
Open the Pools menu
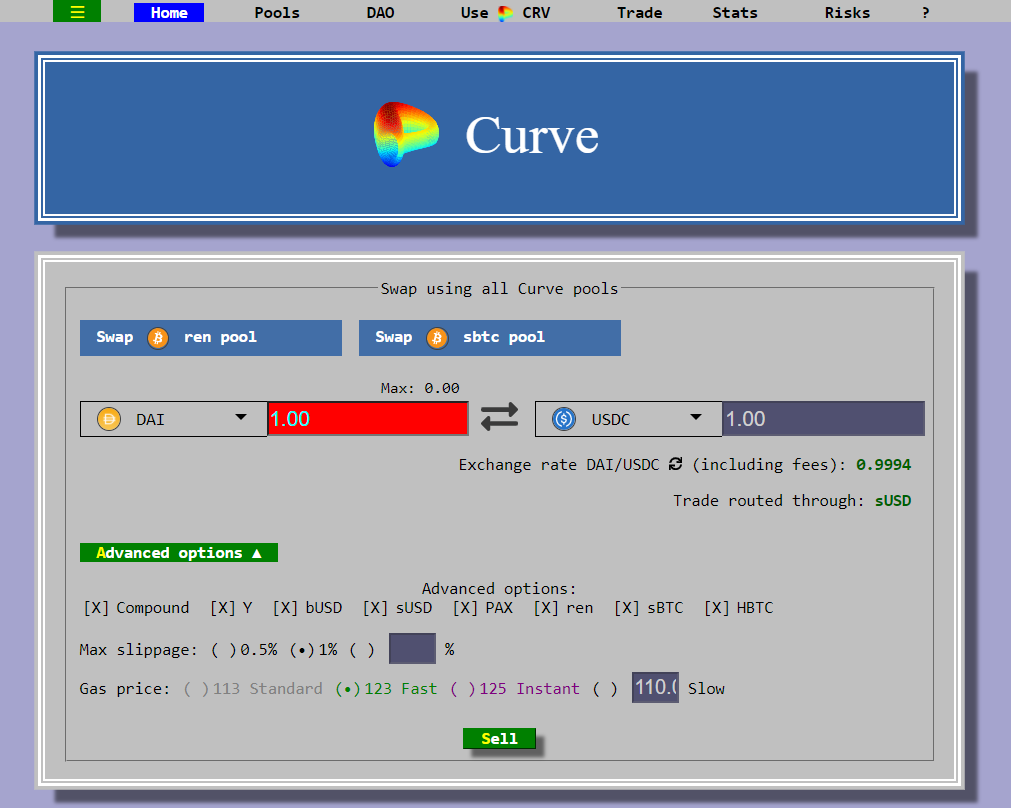(x=277, y=13)
